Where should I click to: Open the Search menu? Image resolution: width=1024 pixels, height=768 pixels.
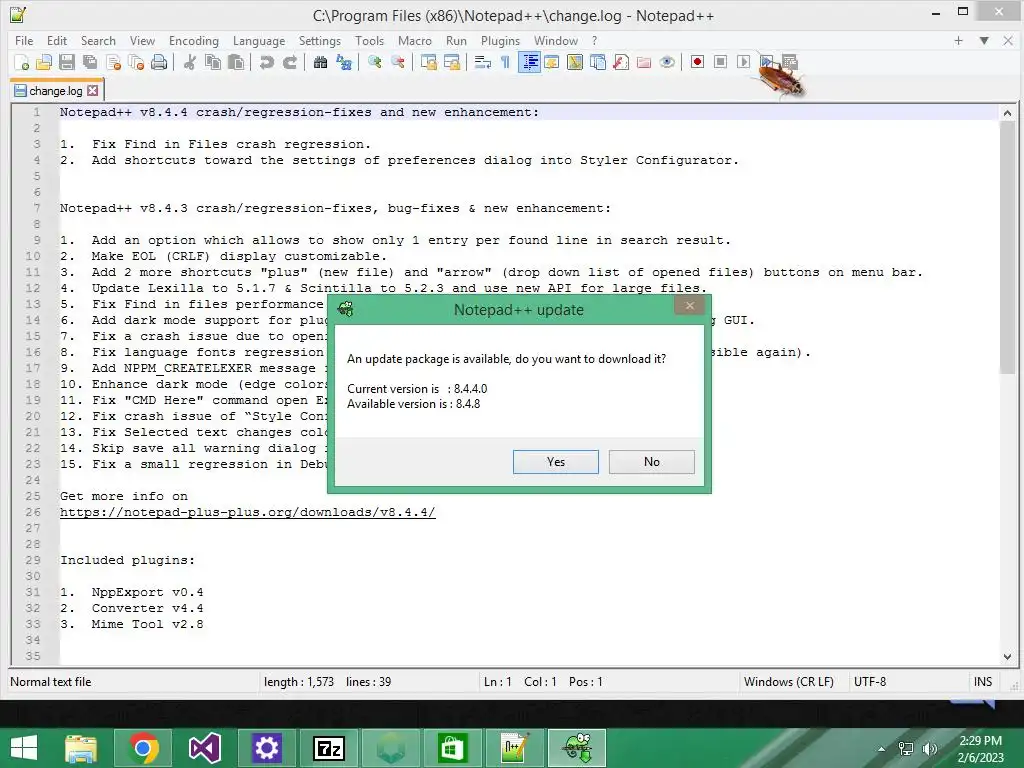click(98, 40)
